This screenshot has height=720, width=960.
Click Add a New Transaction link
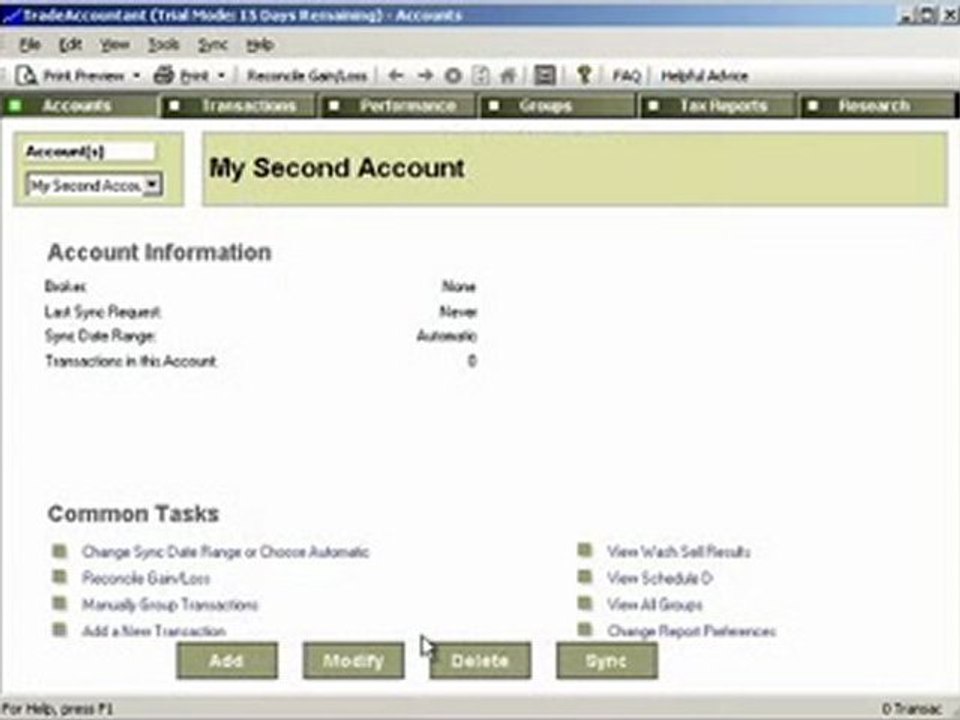pos(154,631)
